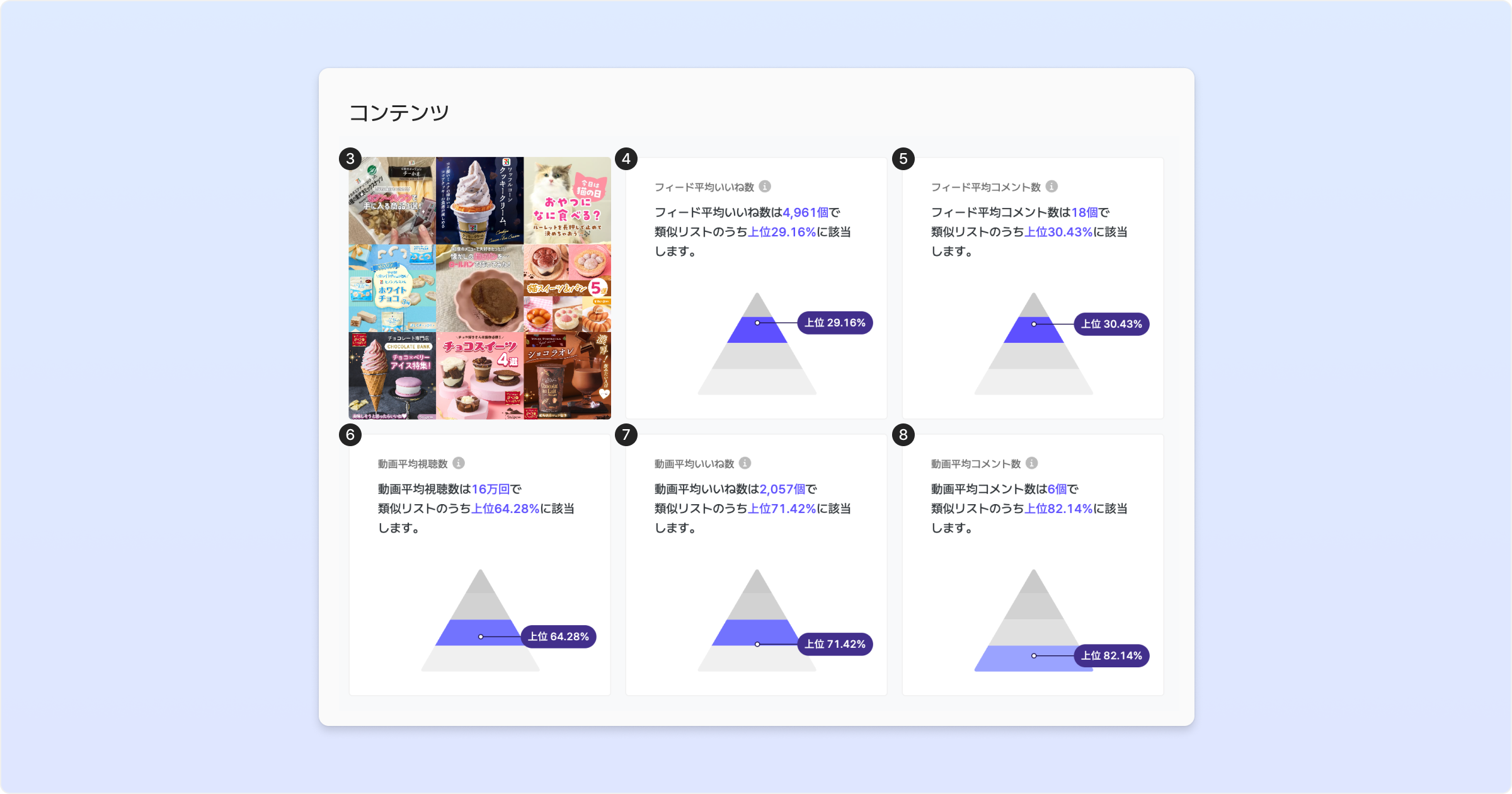Click the 上位71.42% highlighted text link
This screenshot has width=1512, height=794.
[781, 509]
